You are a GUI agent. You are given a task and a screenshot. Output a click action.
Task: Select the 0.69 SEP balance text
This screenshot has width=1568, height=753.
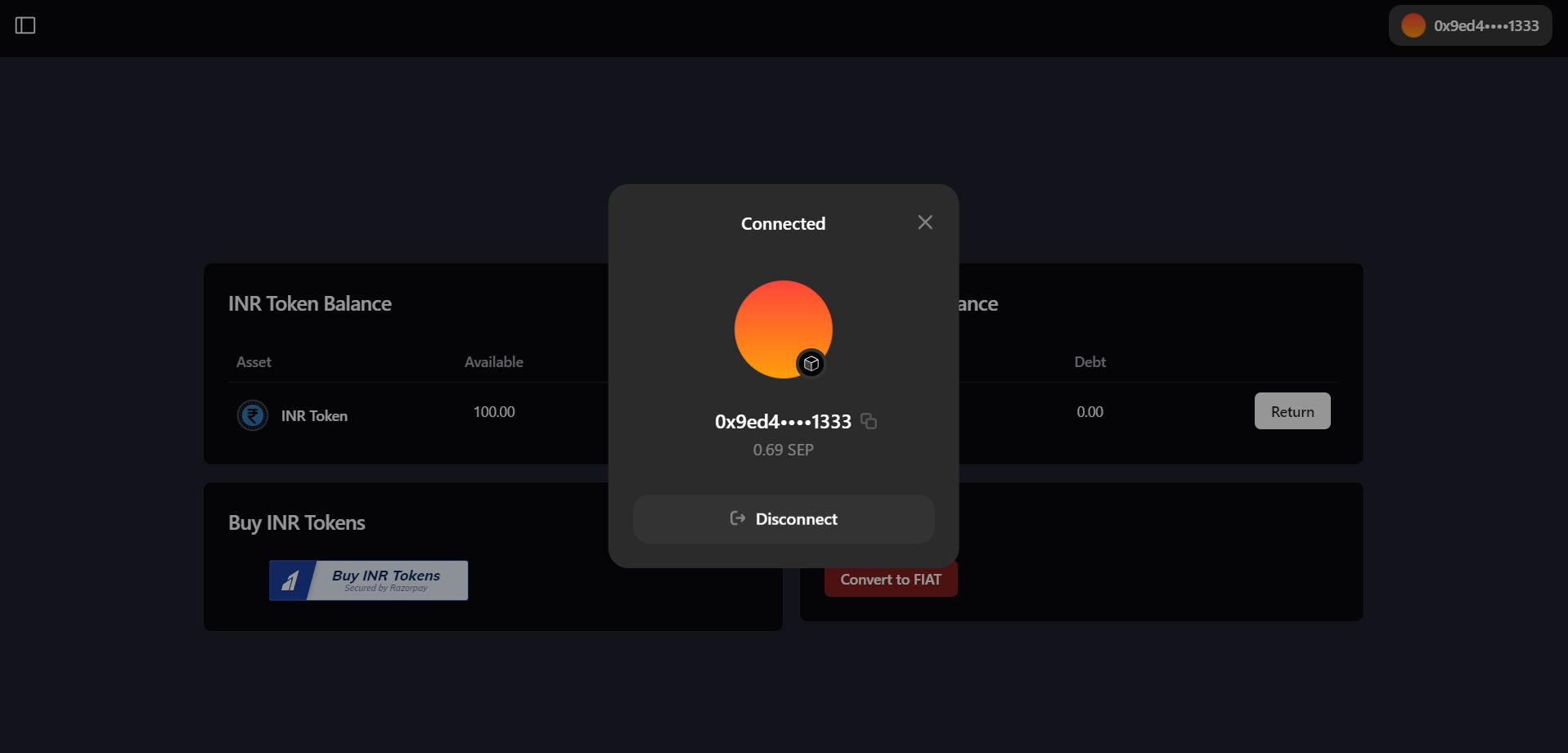tap(784, 450)
